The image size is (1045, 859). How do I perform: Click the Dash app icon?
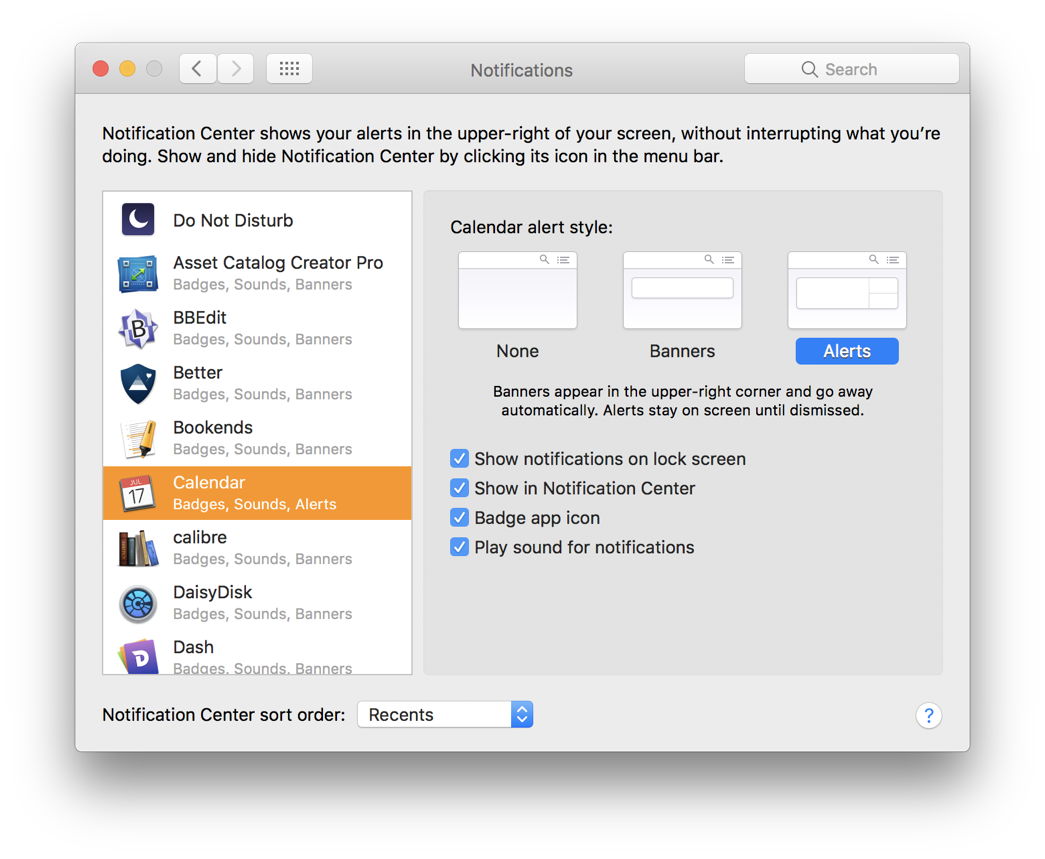pyautogui.click(x=137, y=657)
